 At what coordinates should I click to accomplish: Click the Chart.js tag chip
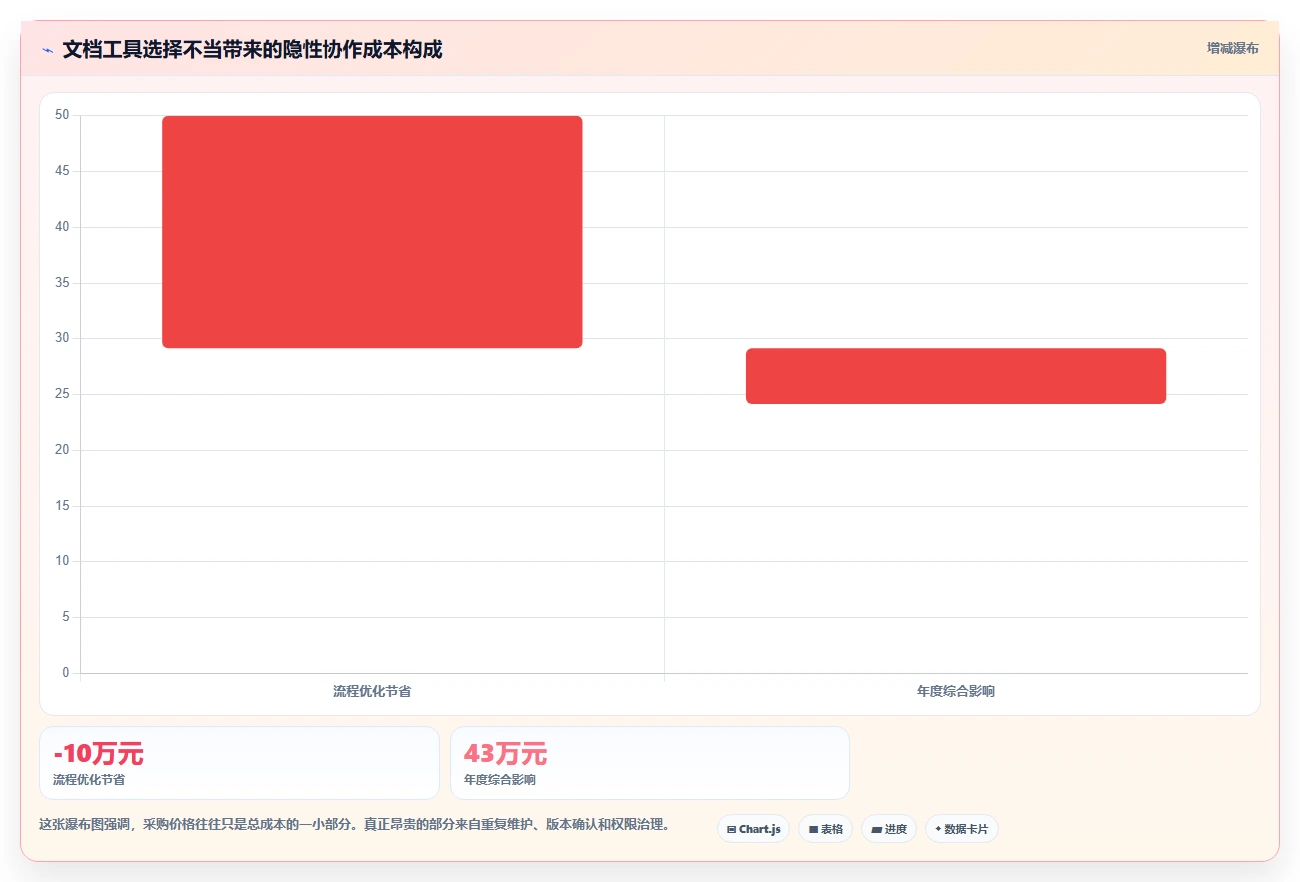click(x=753, y=829)
